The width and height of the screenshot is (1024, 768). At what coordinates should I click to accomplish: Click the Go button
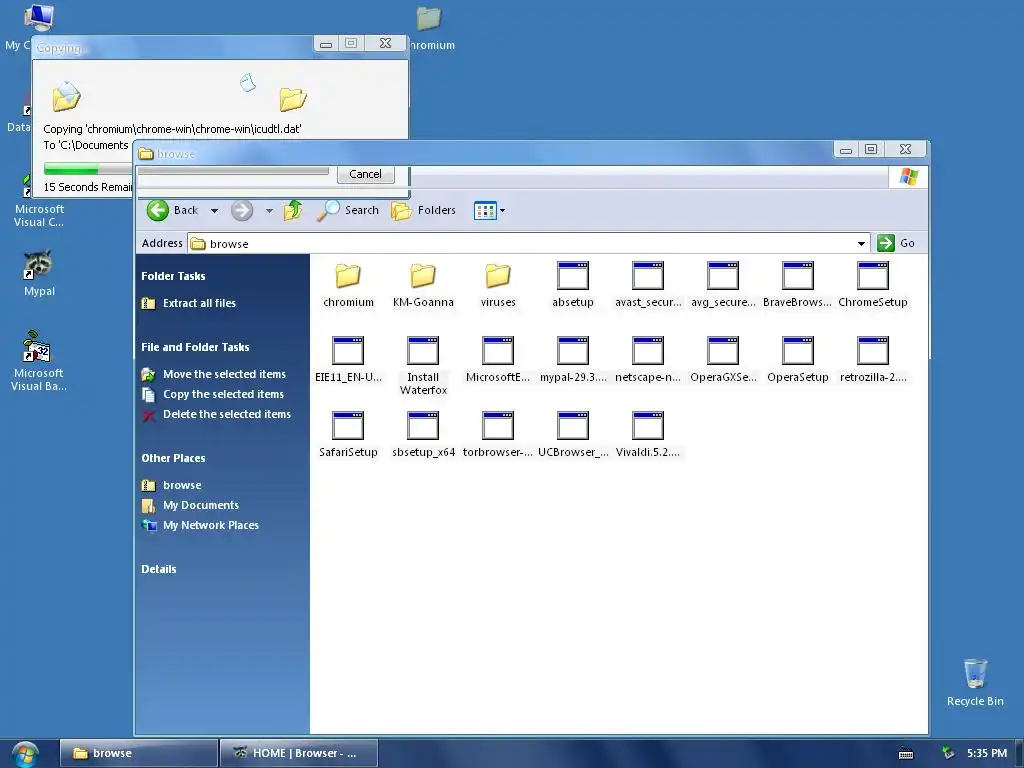click(896, 243)
